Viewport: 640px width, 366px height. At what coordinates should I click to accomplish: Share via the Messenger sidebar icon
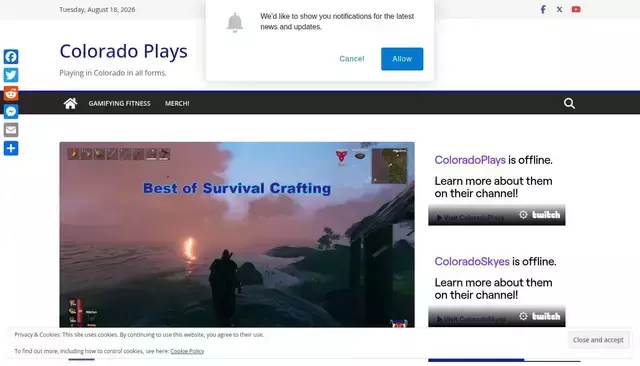point(11,111)
